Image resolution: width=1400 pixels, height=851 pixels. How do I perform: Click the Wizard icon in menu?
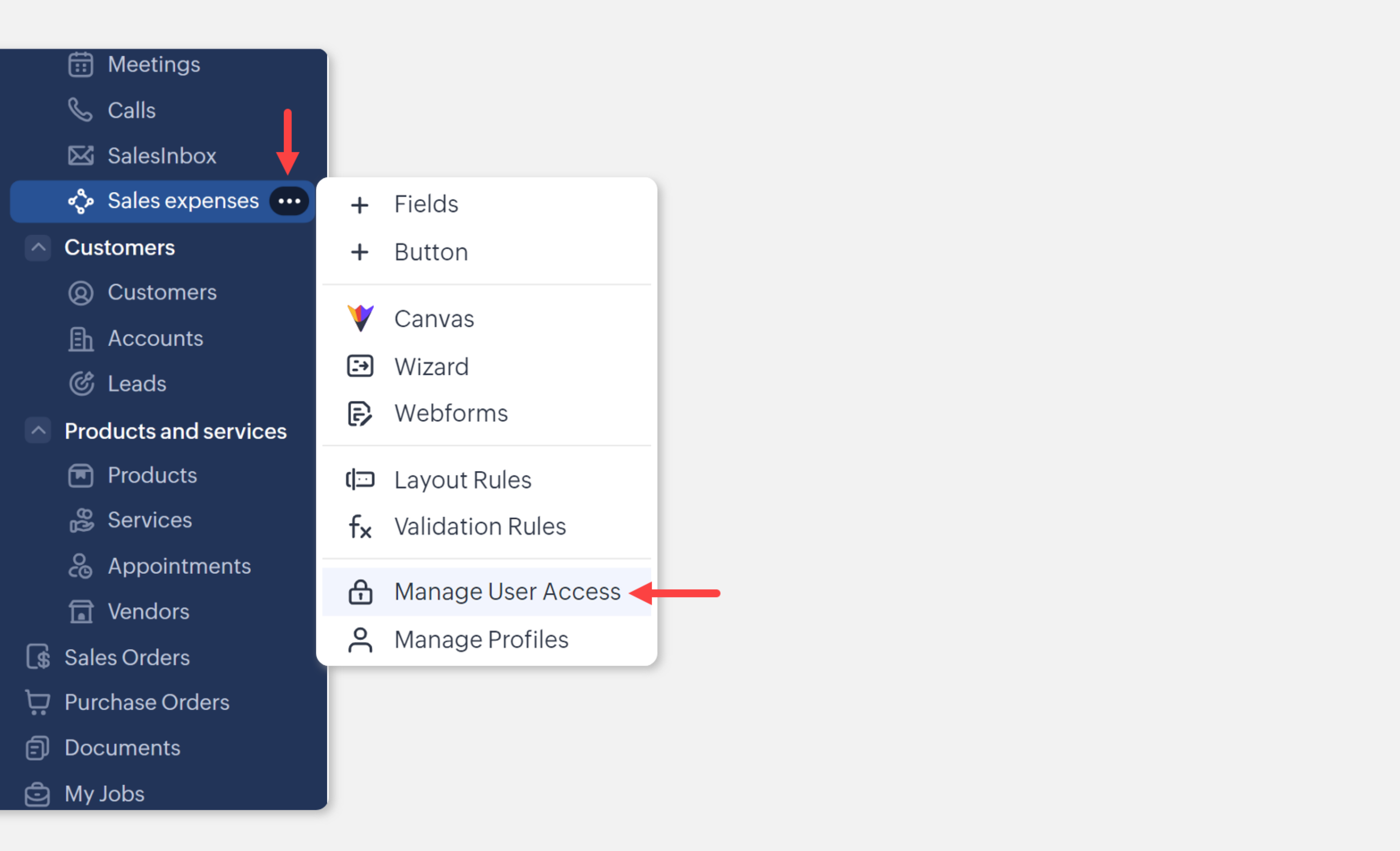[x=360, y=366]
